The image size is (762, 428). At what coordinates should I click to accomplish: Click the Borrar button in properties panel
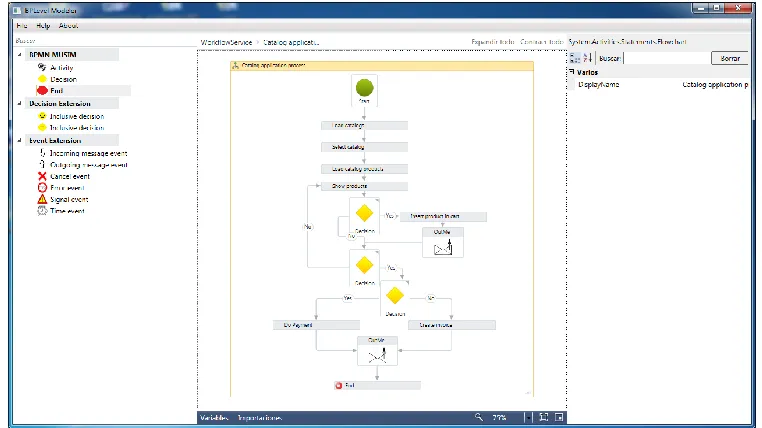pyautogui.click(x=730, y=58)
